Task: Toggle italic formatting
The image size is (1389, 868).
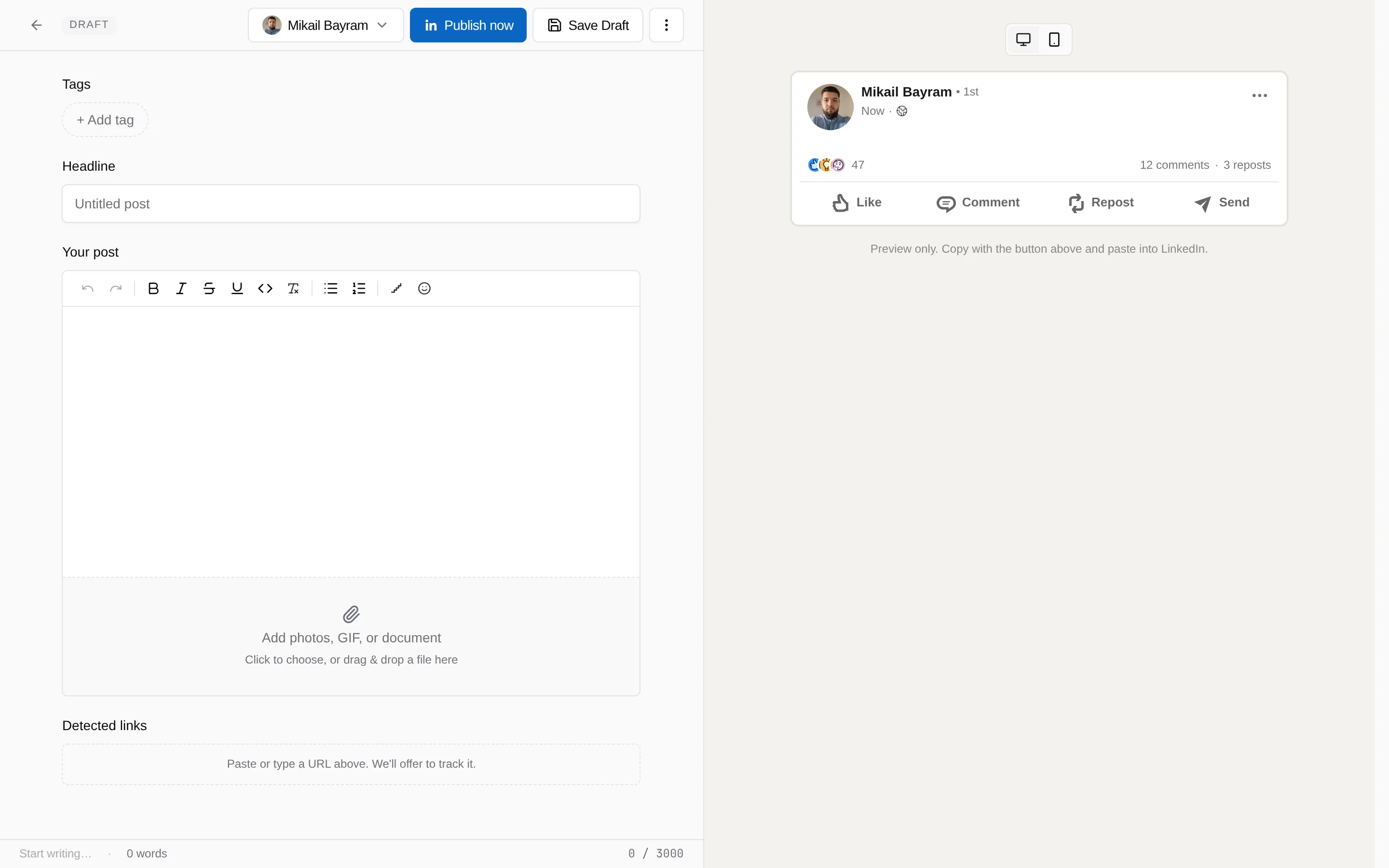Action: coord(181,288)
